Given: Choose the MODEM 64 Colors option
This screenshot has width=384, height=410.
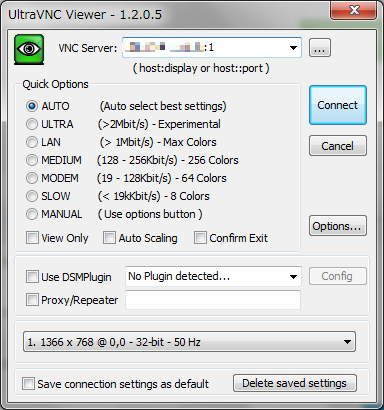Looking at the screenshot, I should [x=32, y=178].
